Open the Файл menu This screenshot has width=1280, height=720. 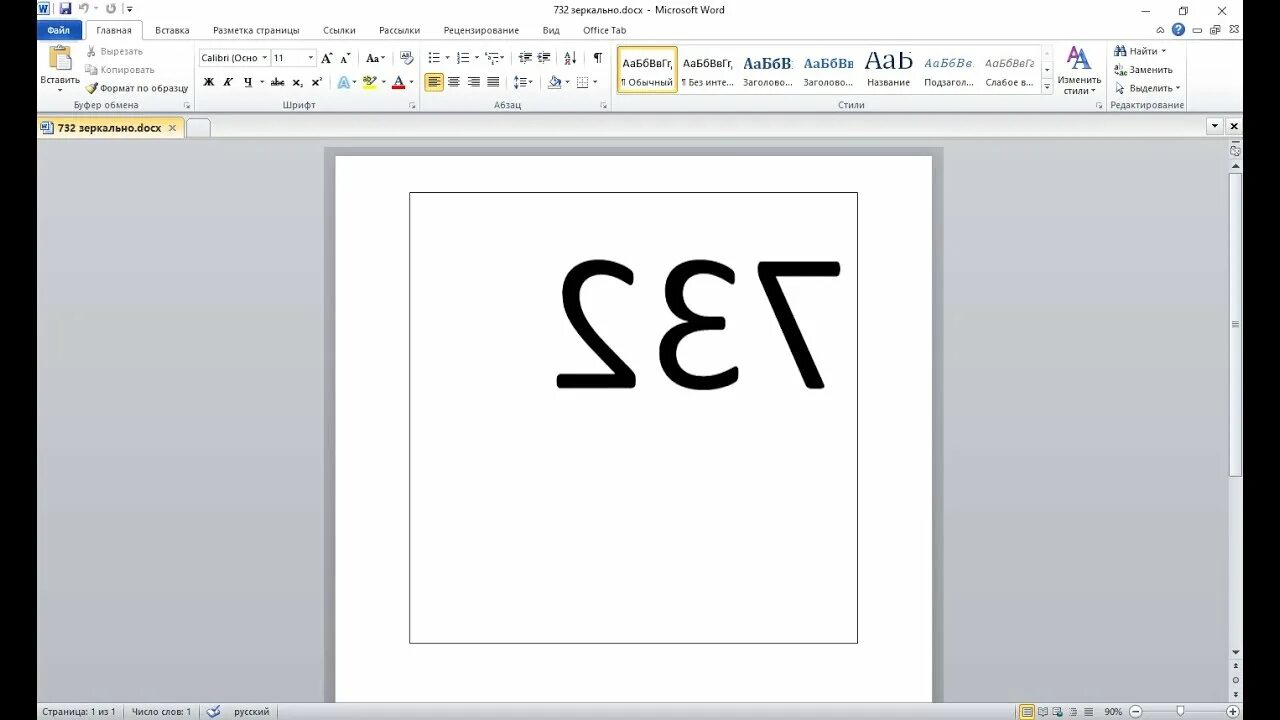click(59, 30)
